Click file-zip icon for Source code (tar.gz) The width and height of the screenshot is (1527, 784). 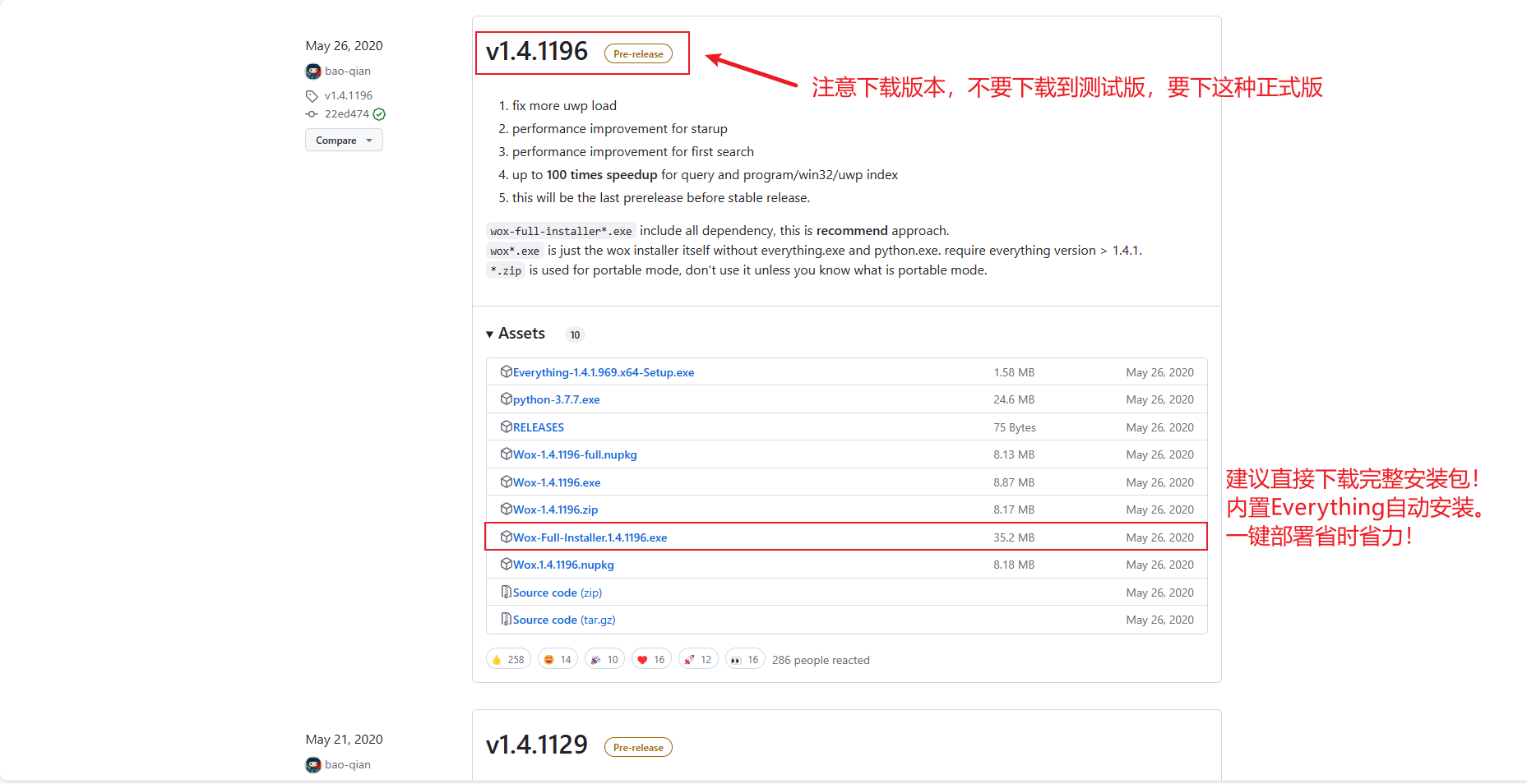pyautogui.click(x=507, y=620)
